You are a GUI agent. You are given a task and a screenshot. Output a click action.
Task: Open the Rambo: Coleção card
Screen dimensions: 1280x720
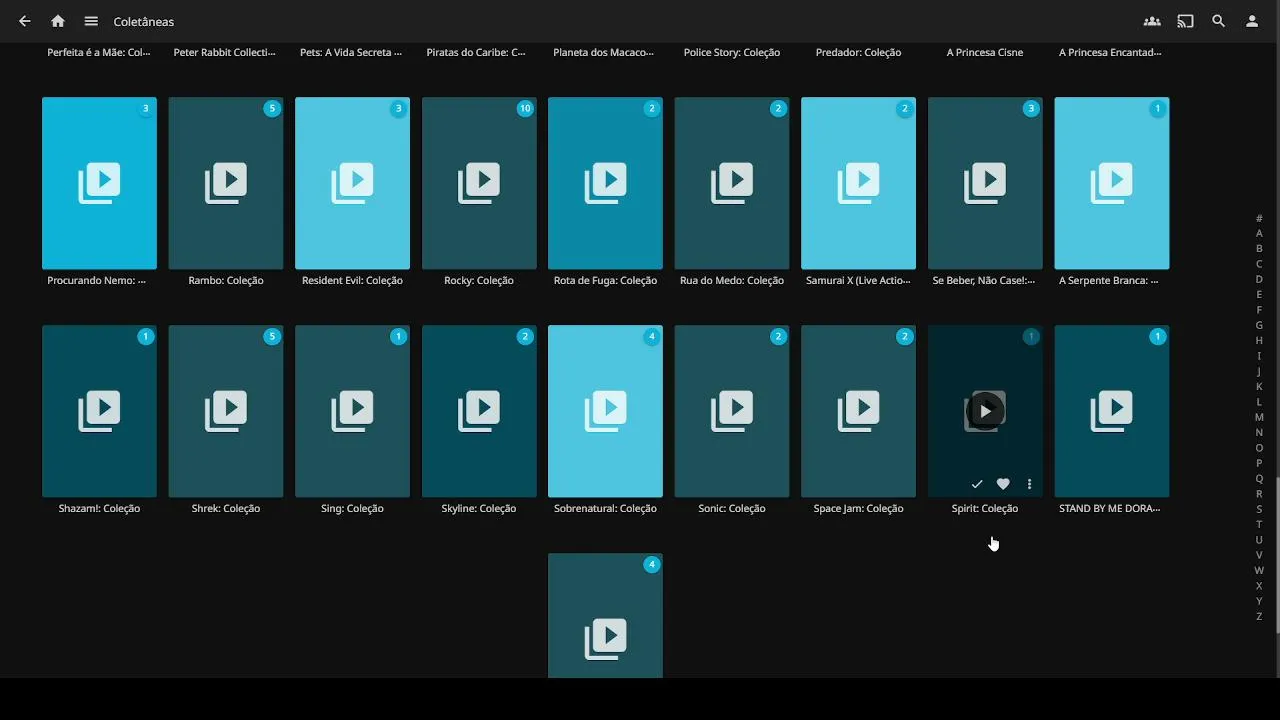[226, 183]
